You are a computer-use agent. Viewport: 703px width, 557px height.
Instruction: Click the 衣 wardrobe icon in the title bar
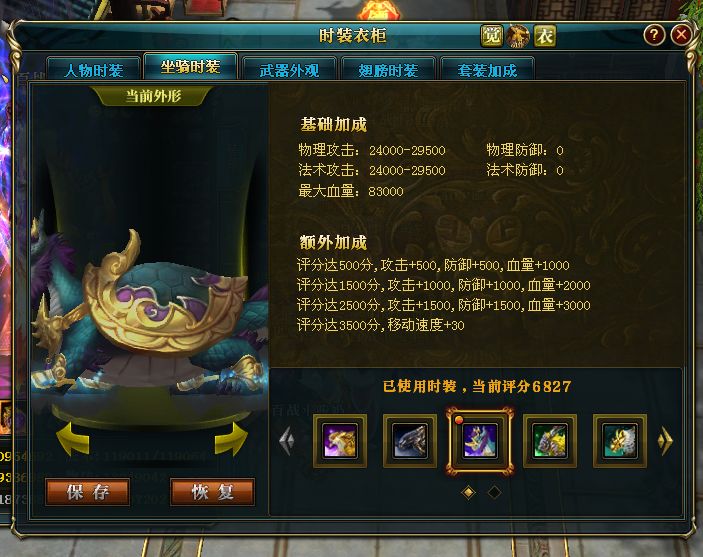coord(545,35)
